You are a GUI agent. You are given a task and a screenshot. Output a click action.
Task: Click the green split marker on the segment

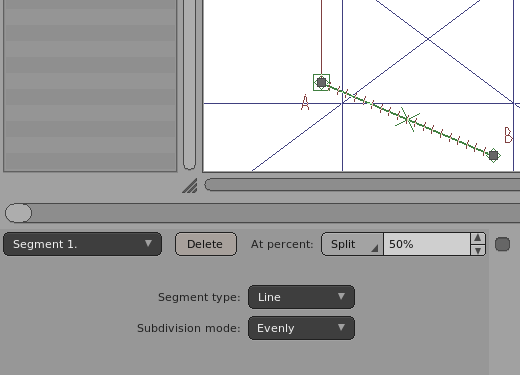(407, 119)
